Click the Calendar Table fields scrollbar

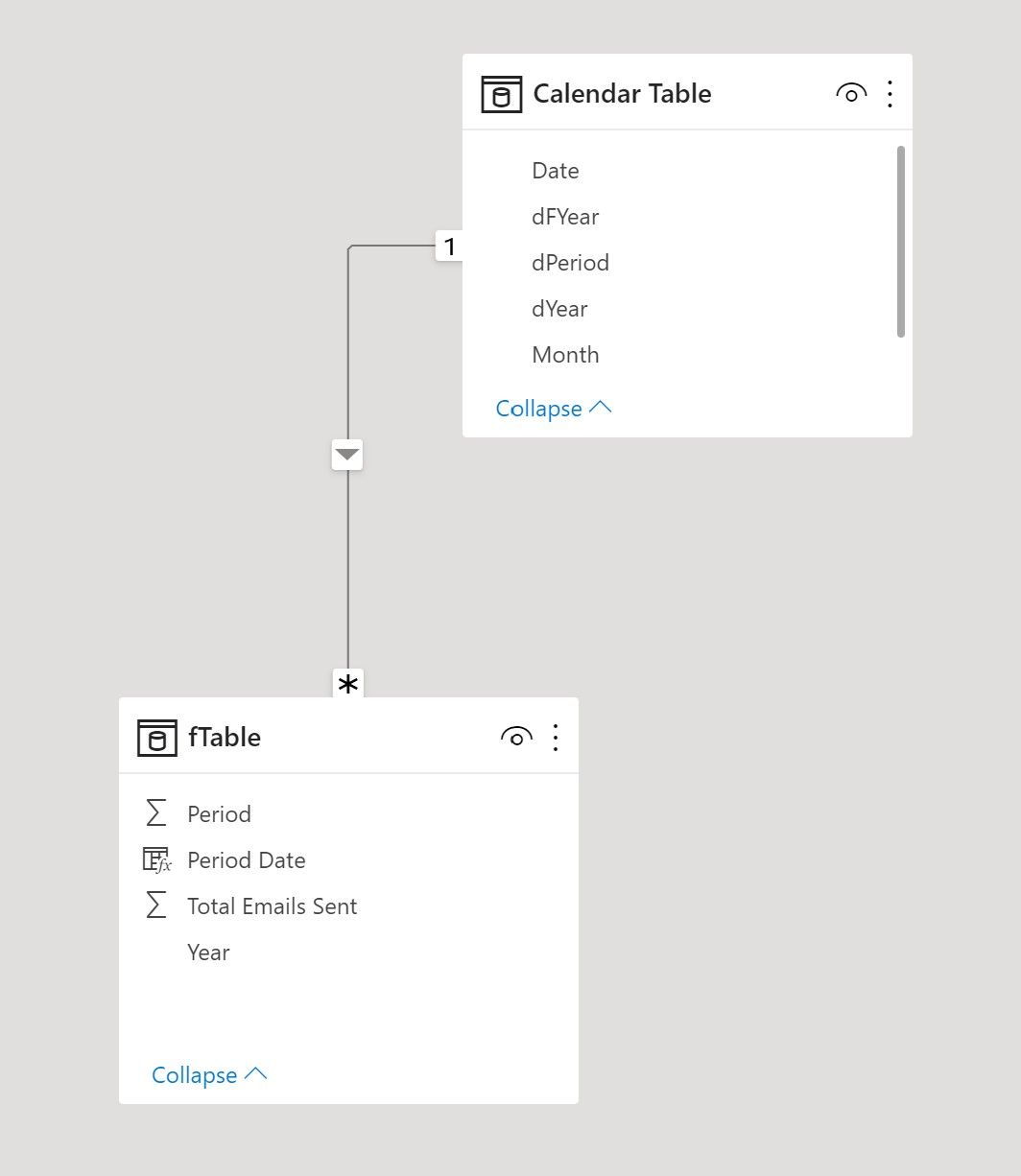(x=901, y=242)
